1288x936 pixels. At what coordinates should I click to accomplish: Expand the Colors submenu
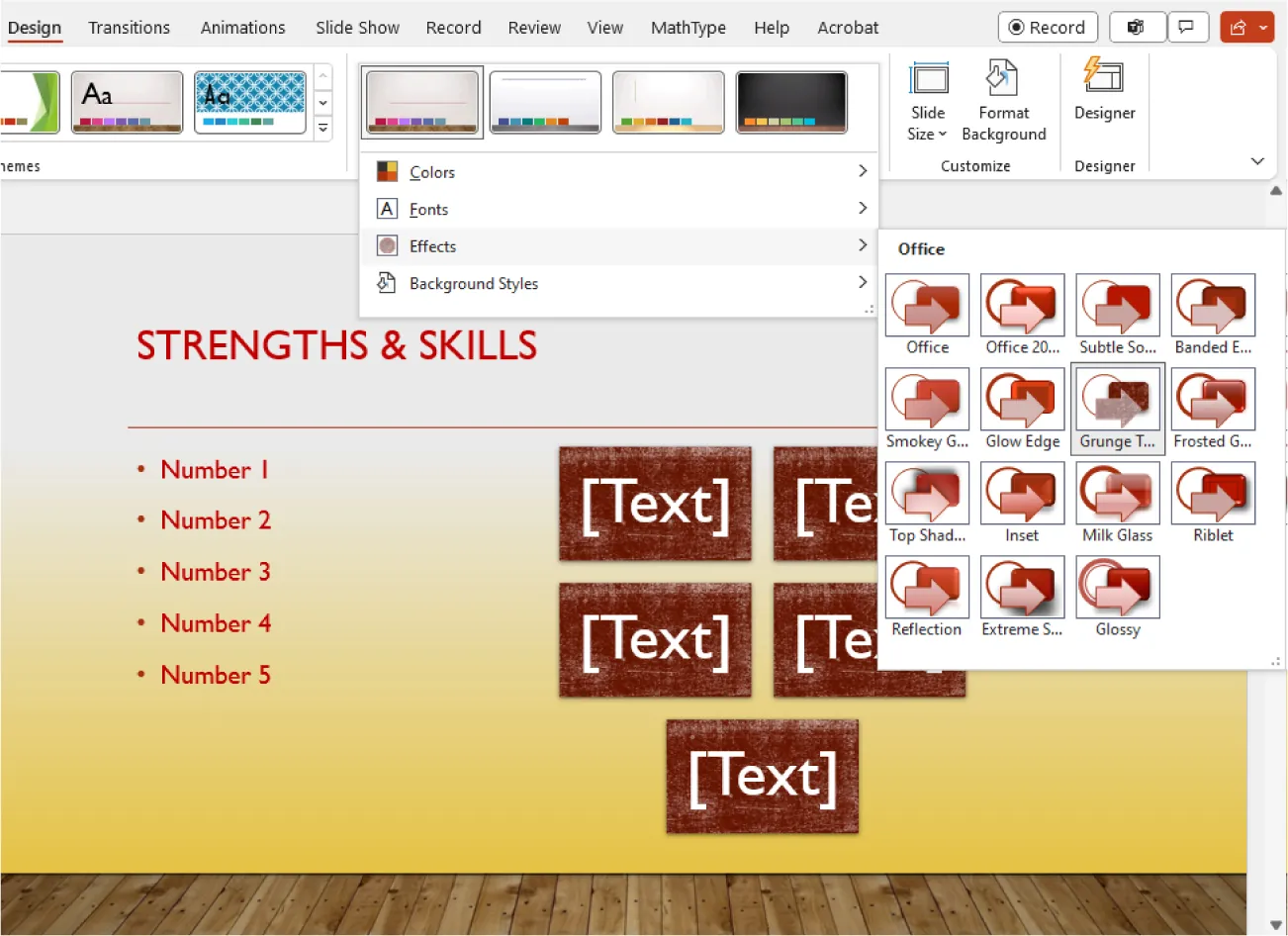432,171
